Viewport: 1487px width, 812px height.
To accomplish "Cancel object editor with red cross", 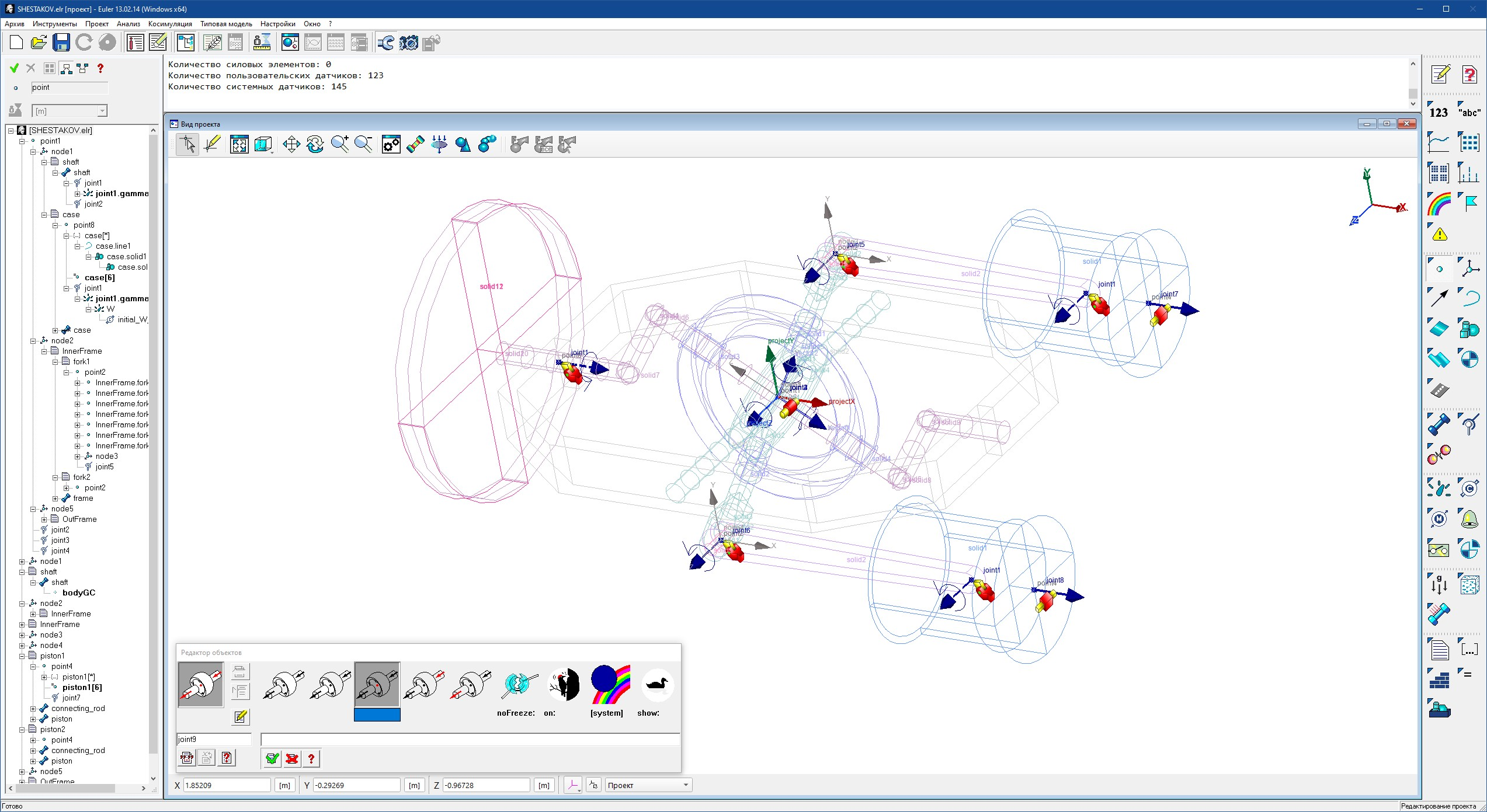I will tap(292, 758).
